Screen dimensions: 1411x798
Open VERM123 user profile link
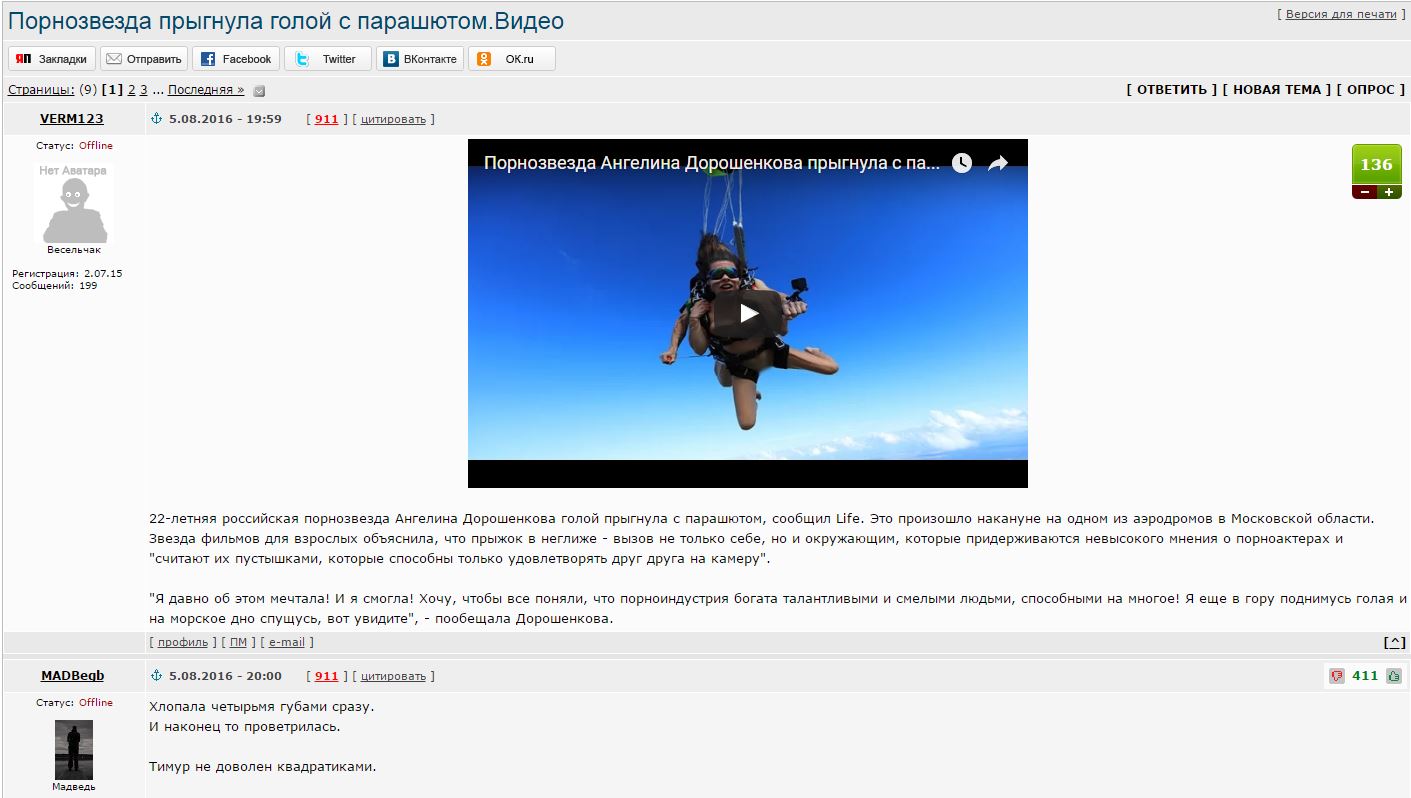click(x=71, y=118)
